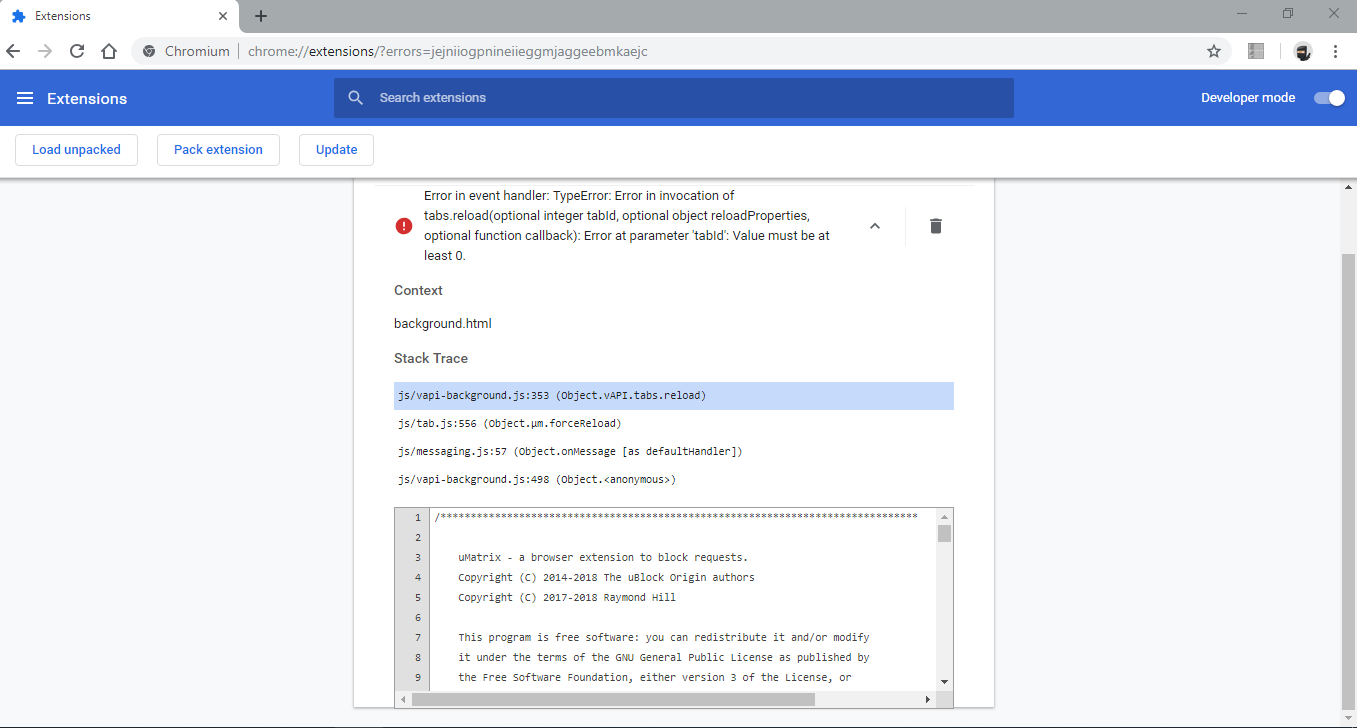Reload the page with the refresh icon

pos(77,51)
